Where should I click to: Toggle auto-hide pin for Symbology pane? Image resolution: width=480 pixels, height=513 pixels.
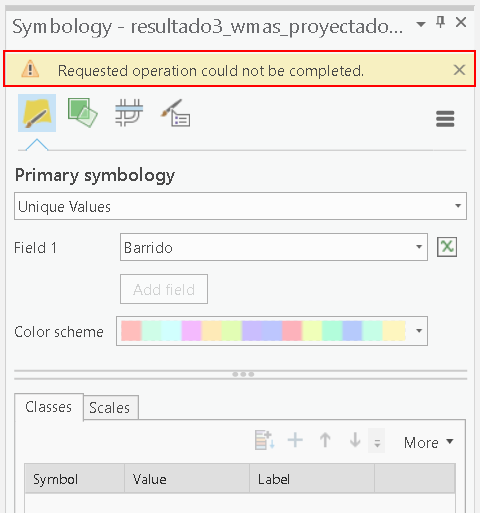[441, 22]
